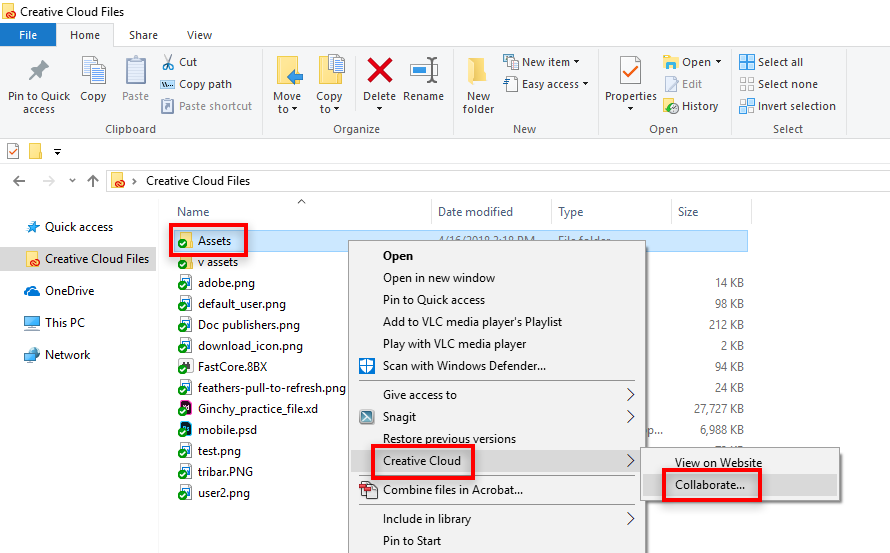Open the New item dropdown
The image size is (890, 553).
pyautogui.click(x=542, y=62)
